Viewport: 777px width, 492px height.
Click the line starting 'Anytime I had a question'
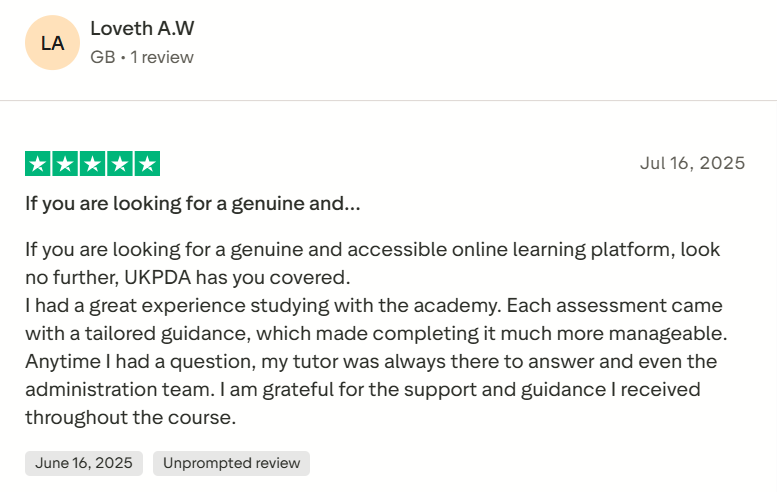(x=370, y=361)
